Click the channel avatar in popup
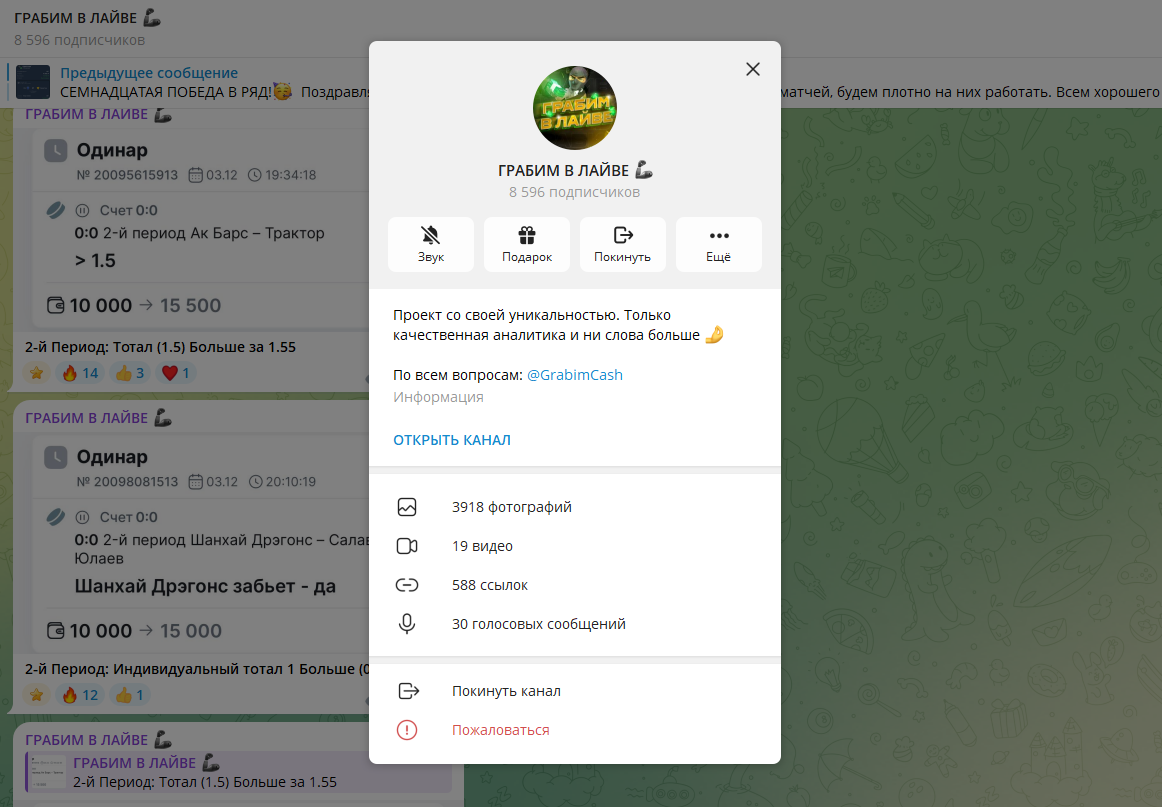 pos(574,108)
